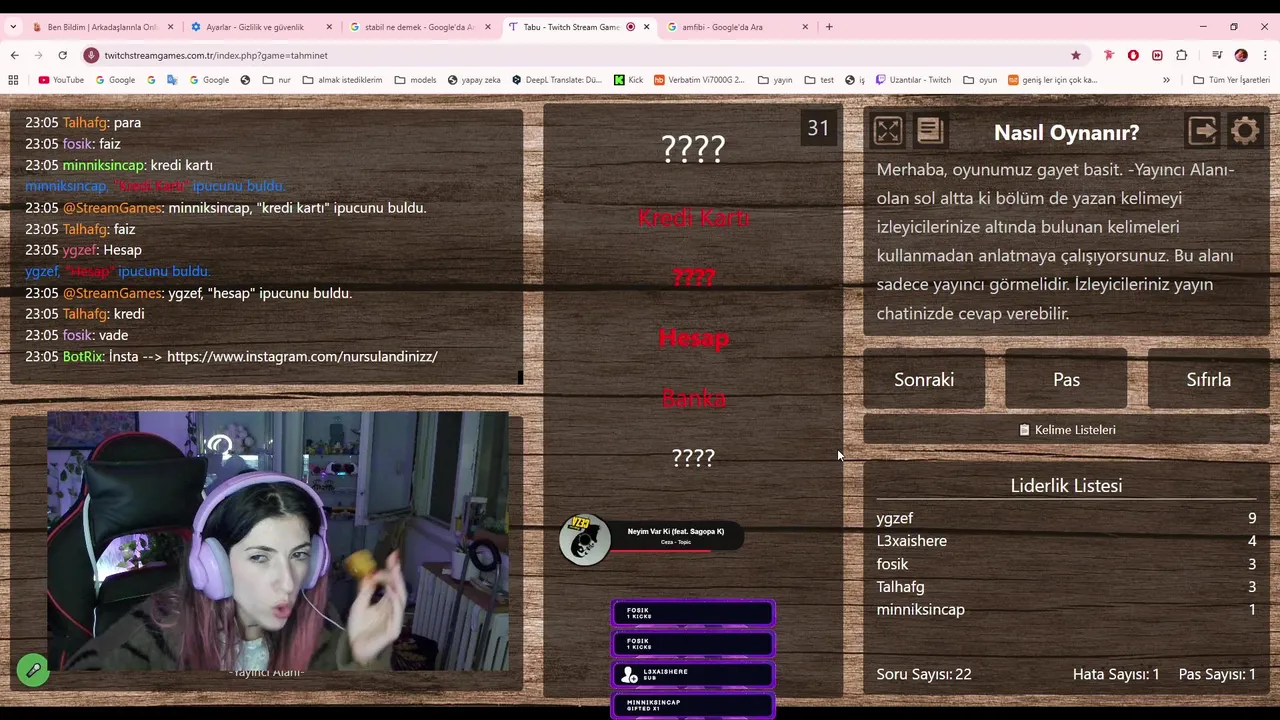The image size is (1280, 720).
Task: Open the Chrome extensions puzzle icon
Action: (x=1182, y=55)
